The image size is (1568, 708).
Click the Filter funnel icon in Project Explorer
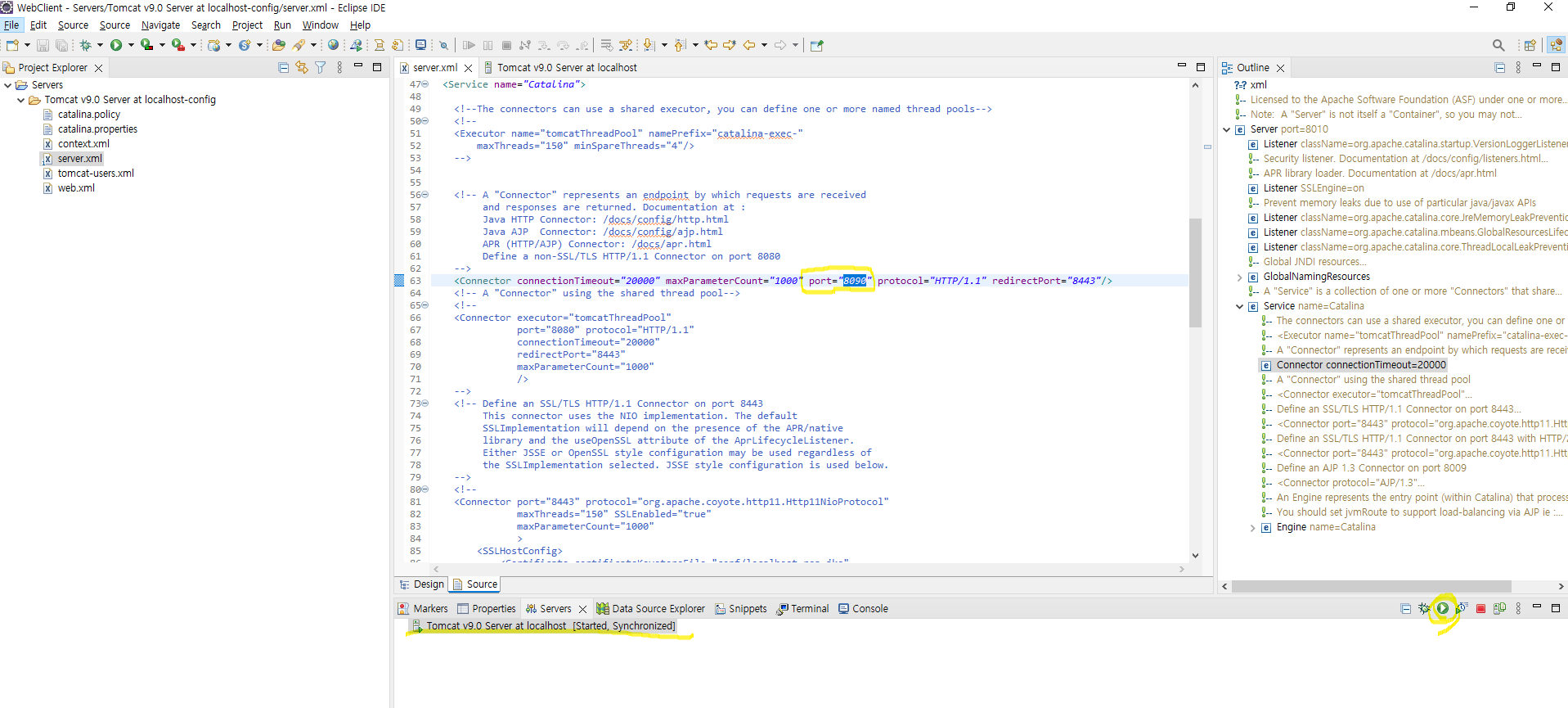pyautogui.click(x=321, y=67)
